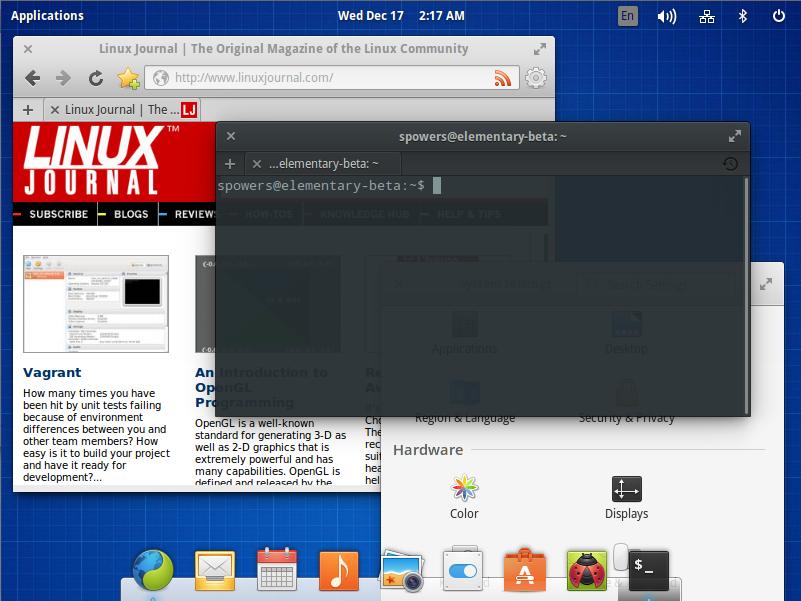Open the sound volume indicator
Image resolution: width=801 pixels, height=601 pixels.
click(667, 16)
